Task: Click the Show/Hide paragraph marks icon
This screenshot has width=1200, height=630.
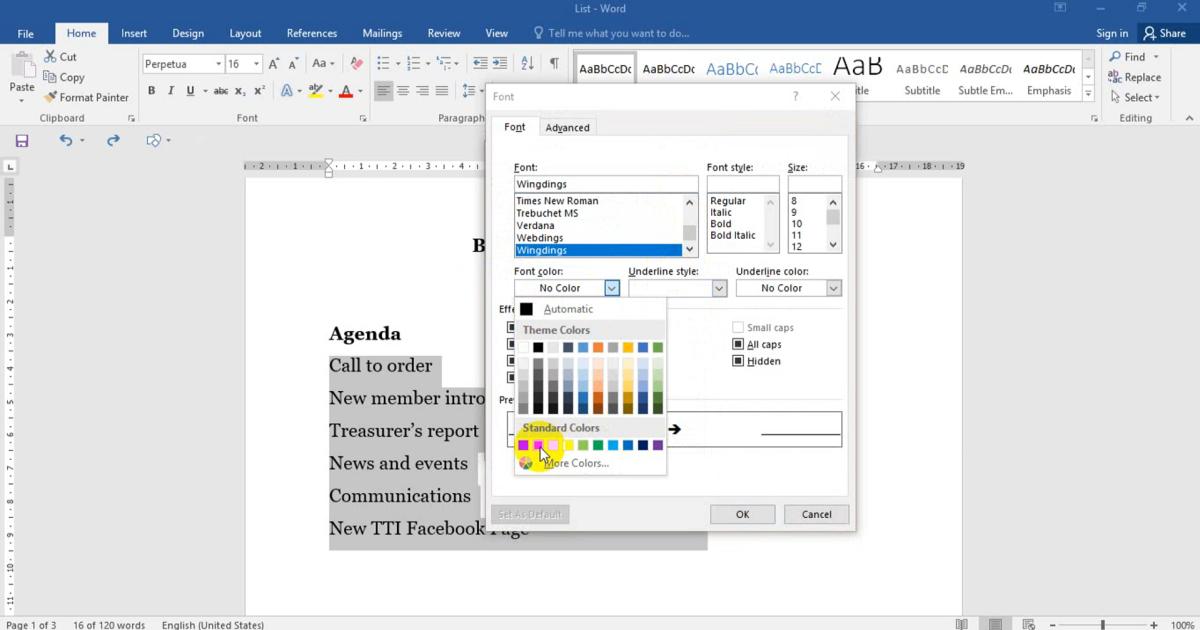Action: pyautogui.click(x=554, y=63)
